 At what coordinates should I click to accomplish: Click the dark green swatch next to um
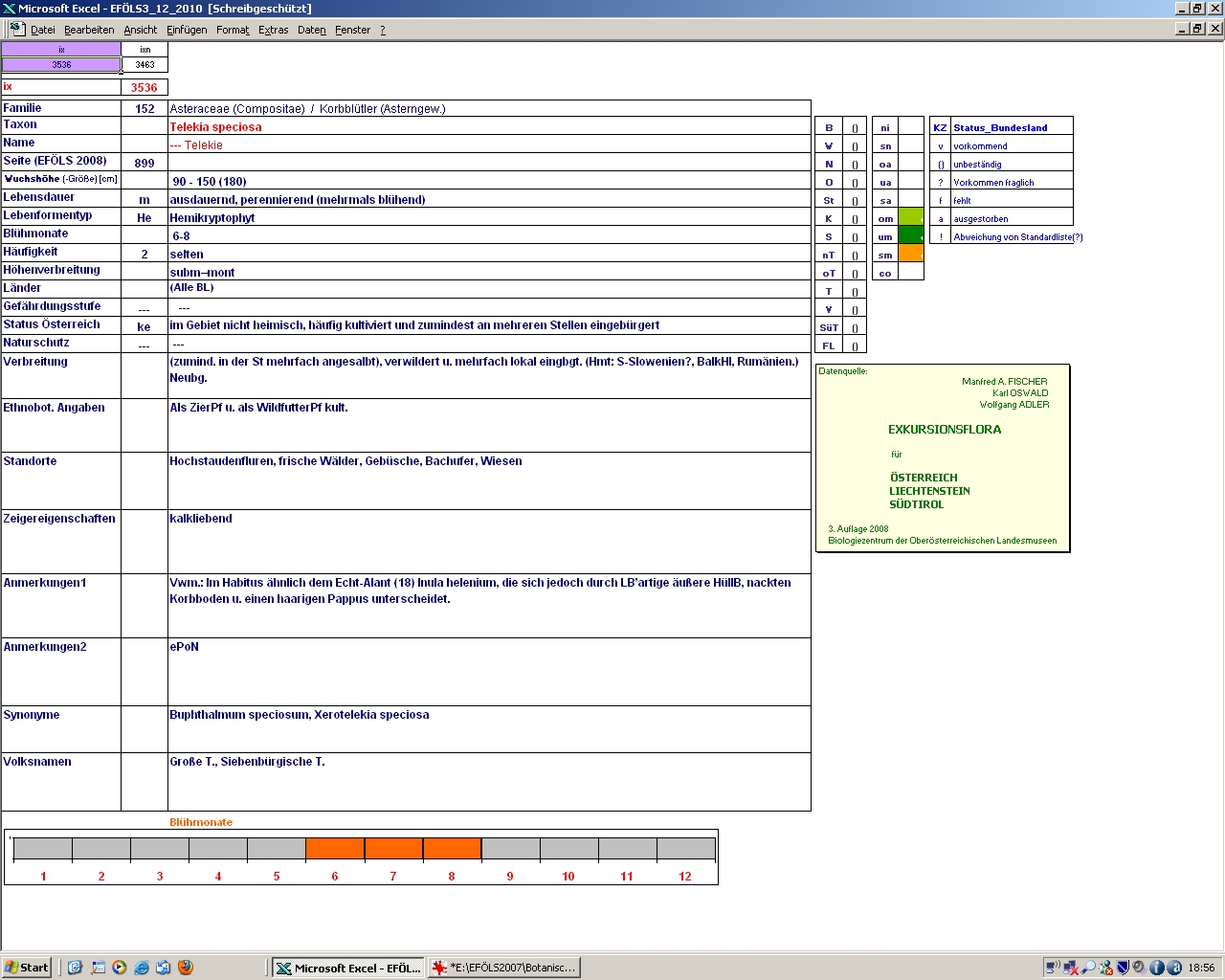coord(910,236)
